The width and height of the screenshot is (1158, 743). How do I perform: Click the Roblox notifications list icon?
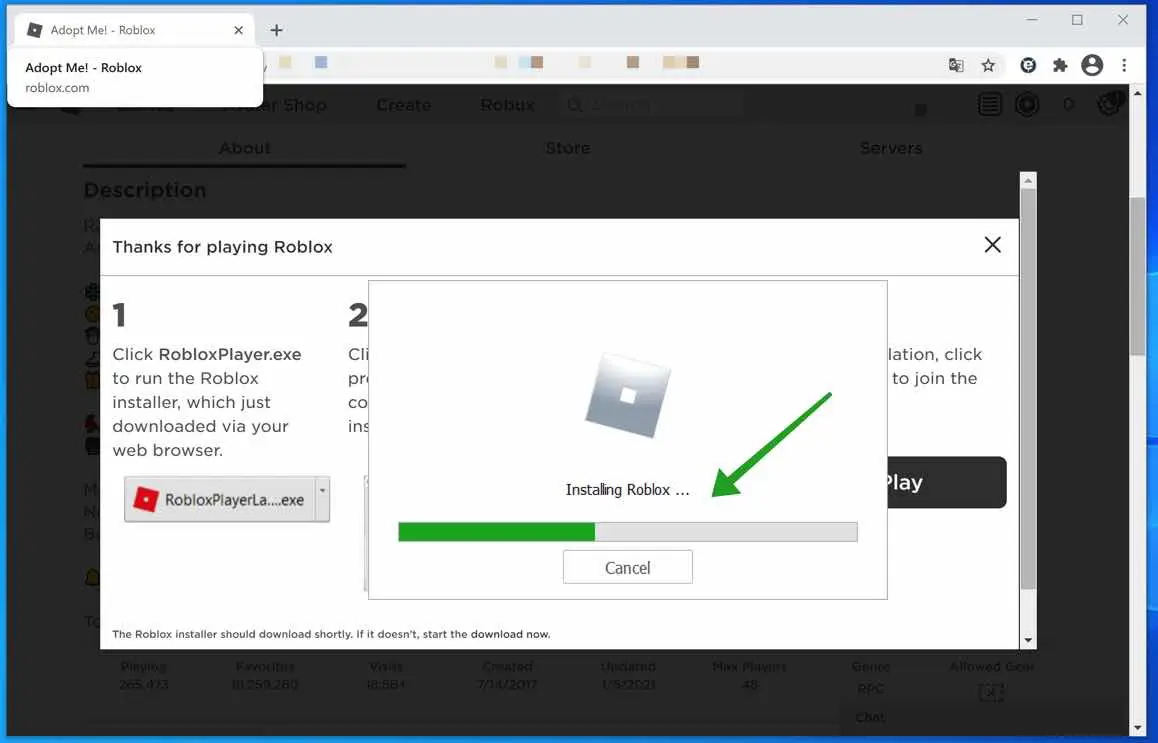pyautogui.click(x=990, y=105)
